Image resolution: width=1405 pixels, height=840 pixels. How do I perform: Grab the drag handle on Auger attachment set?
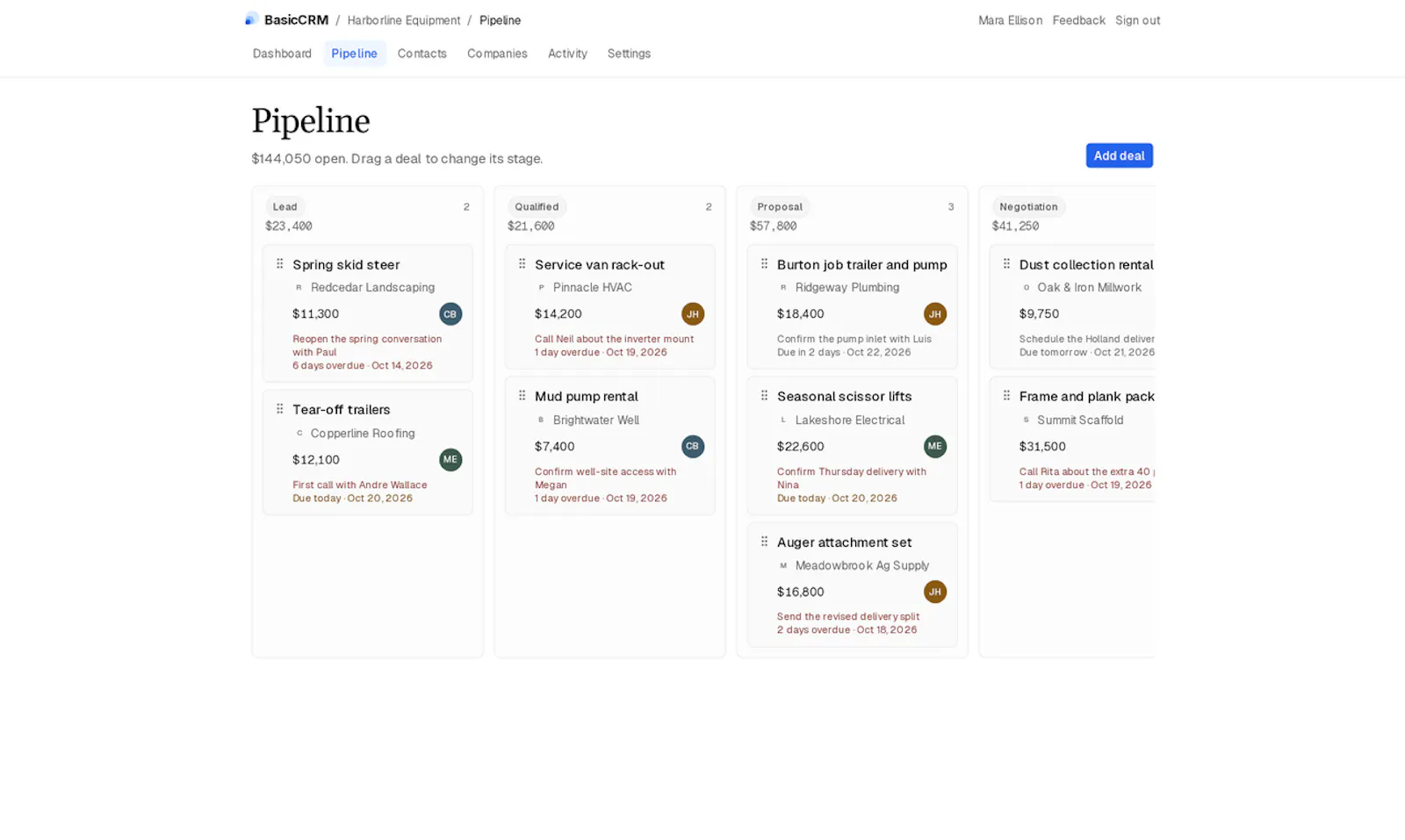coord(765,542)
